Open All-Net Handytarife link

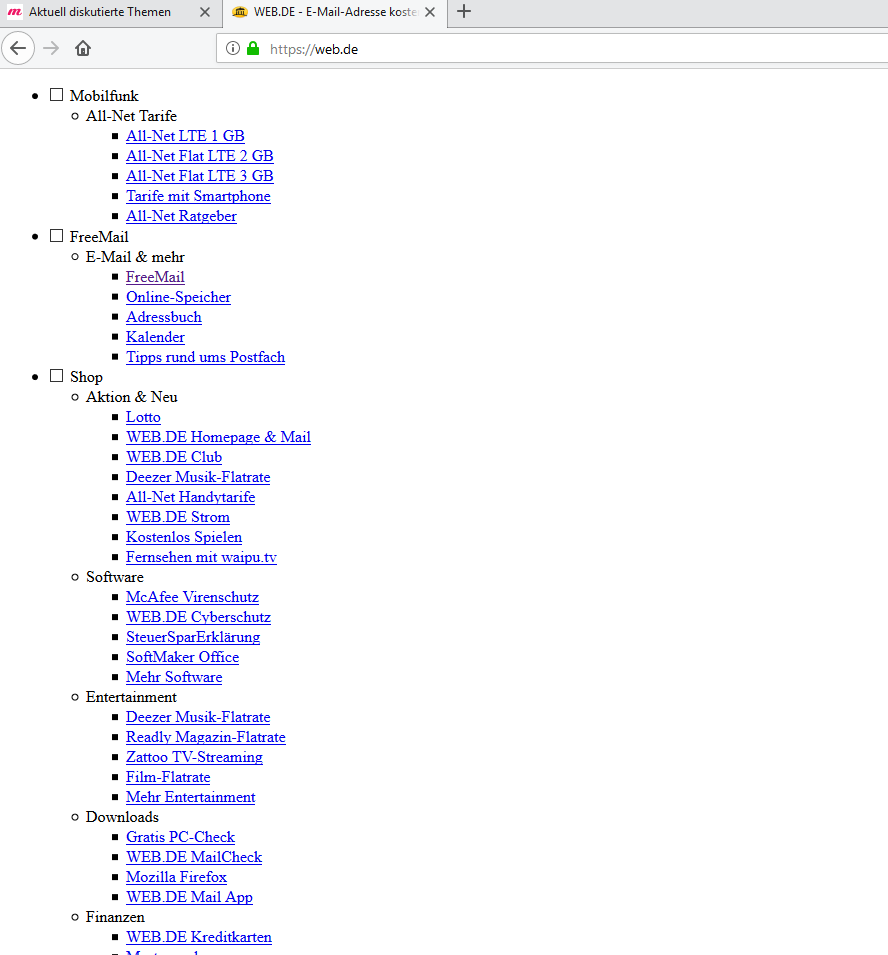click(x=191, y=498)
